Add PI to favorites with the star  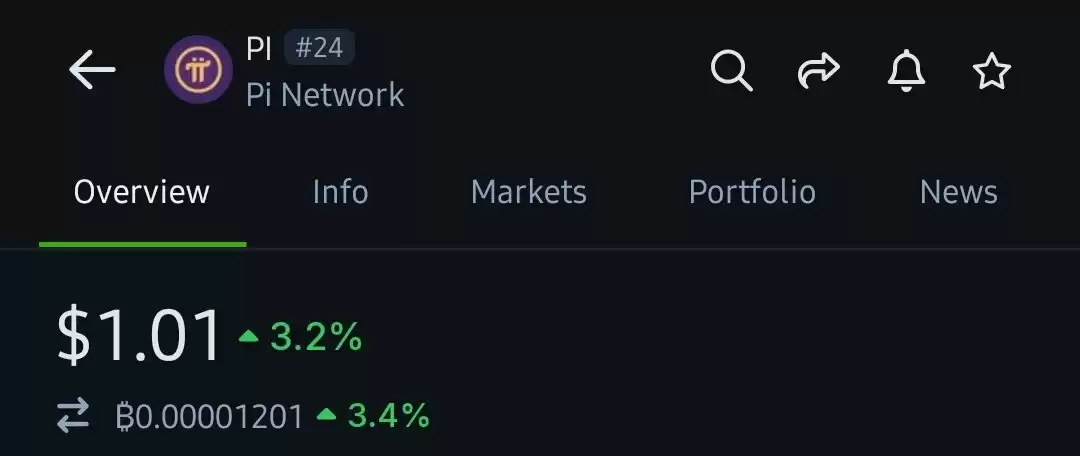992,72
